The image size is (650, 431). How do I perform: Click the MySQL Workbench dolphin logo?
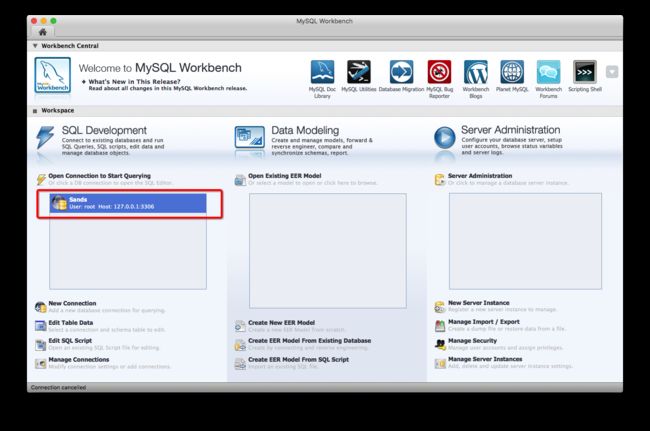[x=53, y=75]
